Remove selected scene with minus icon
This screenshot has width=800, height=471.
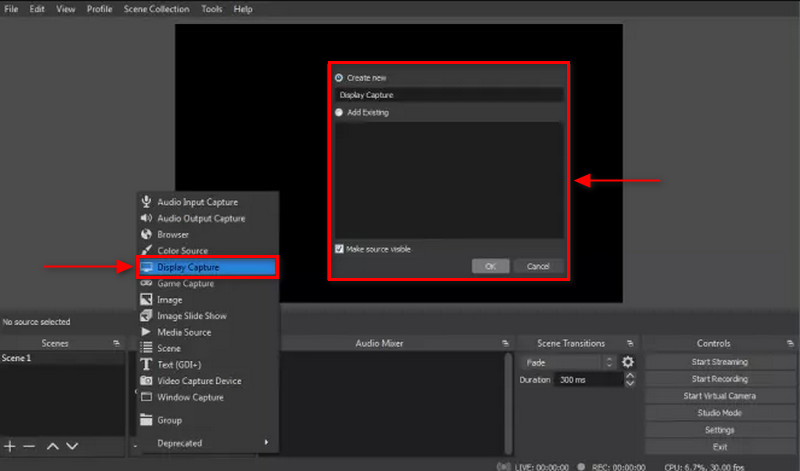pos(29,446)
